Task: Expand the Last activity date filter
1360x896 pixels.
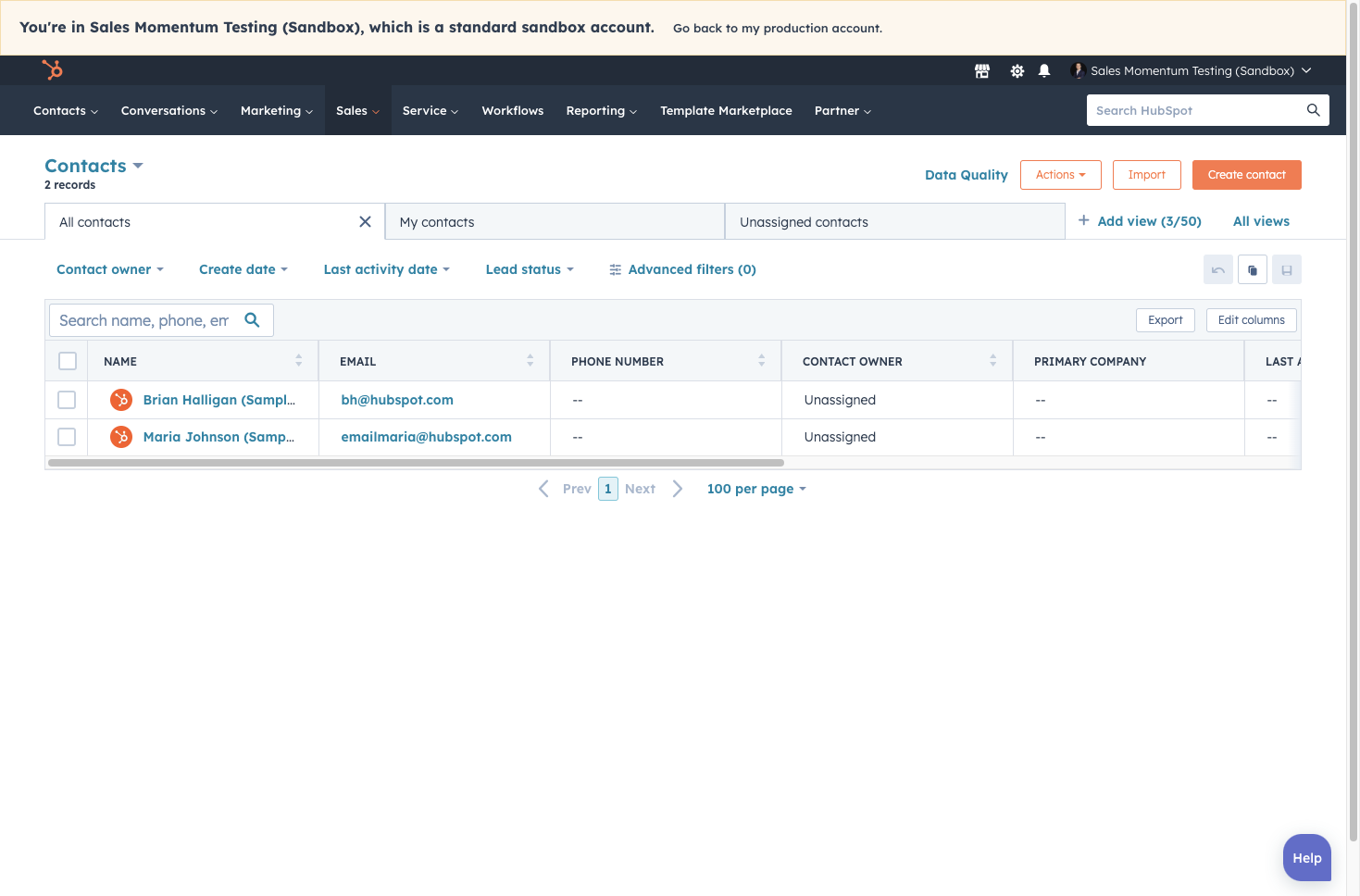Action: 387,269
